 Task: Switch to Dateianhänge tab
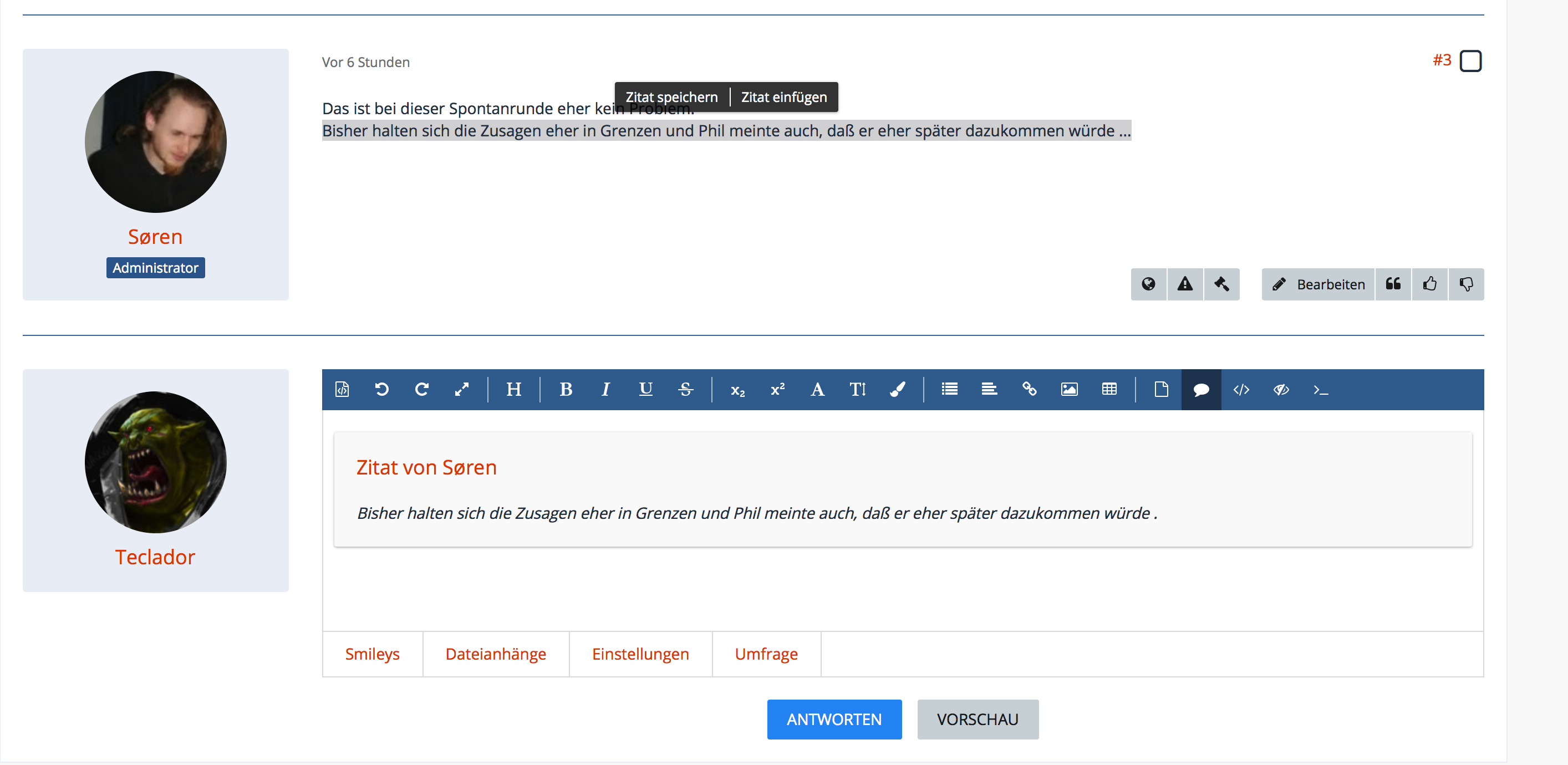click(496, 654)
